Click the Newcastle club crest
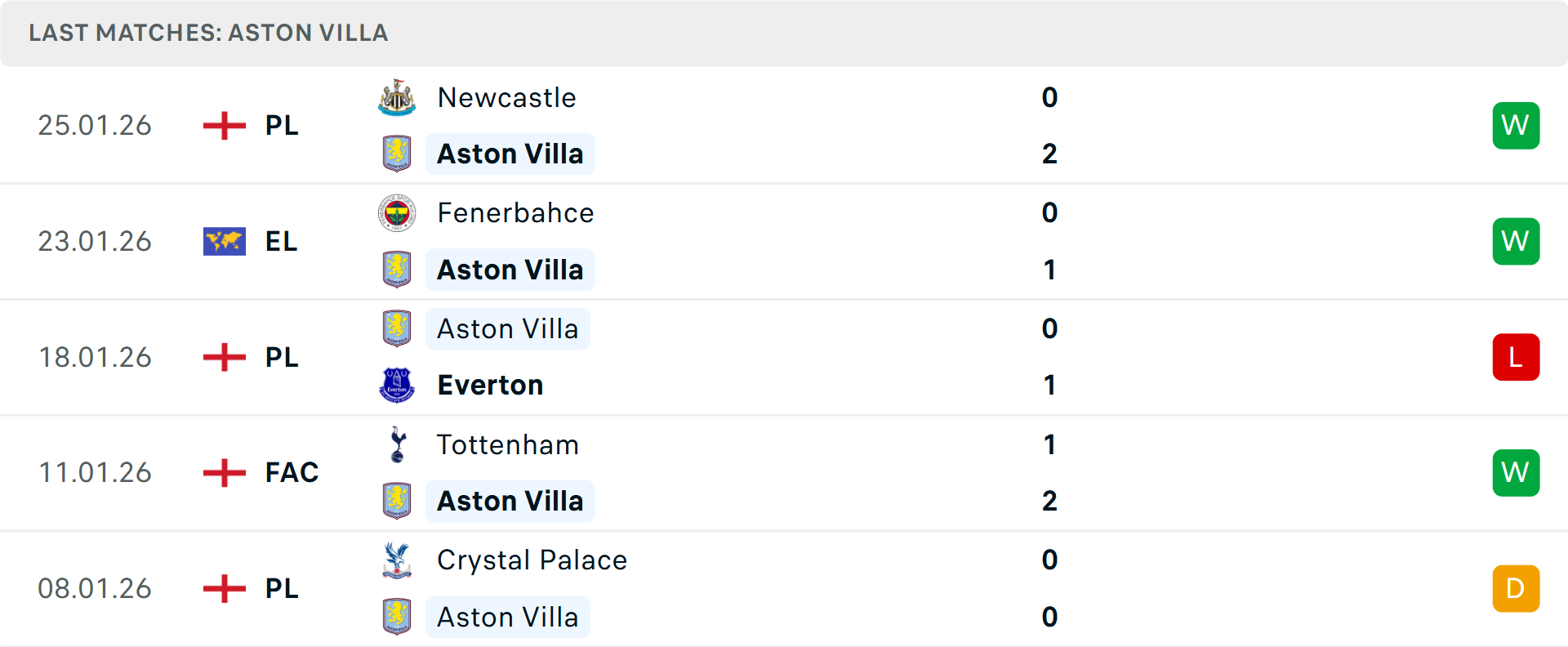1568x647 pixels. [397, 98]
